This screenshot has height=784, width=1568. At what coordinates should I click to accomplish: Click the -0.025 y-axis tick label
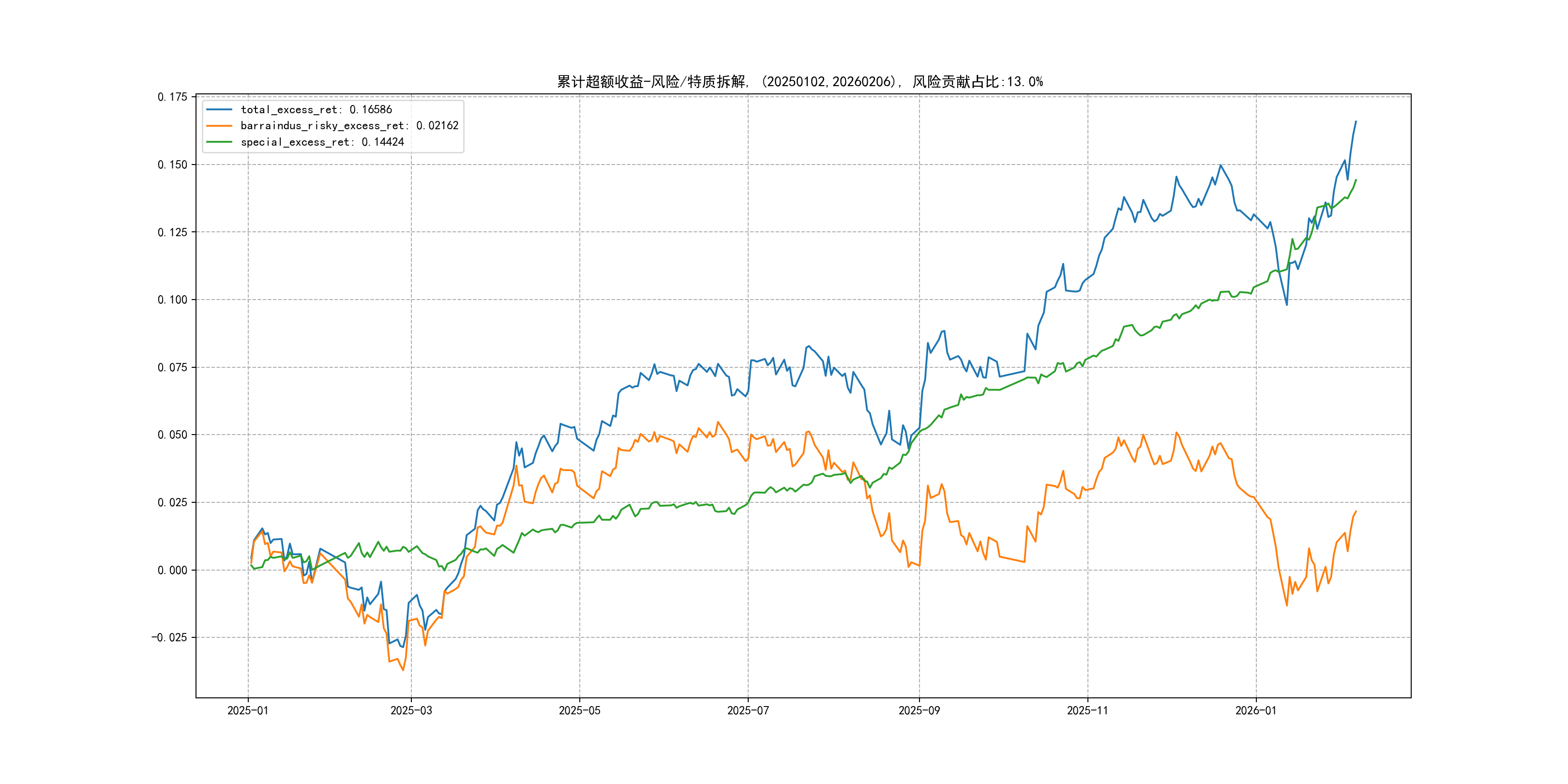(169, 637)
